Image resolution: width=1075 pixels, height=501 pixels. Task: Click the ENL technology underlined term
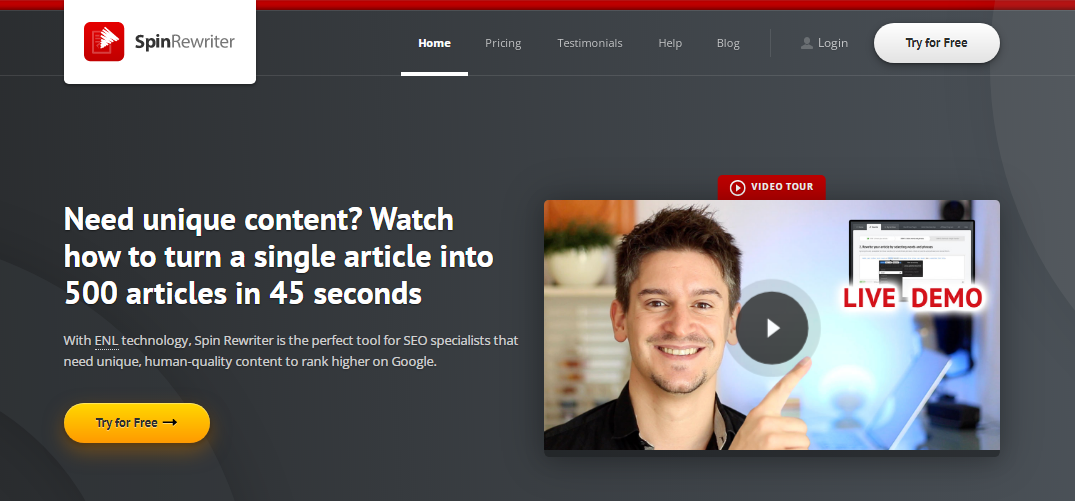click(x=107, y=341)
